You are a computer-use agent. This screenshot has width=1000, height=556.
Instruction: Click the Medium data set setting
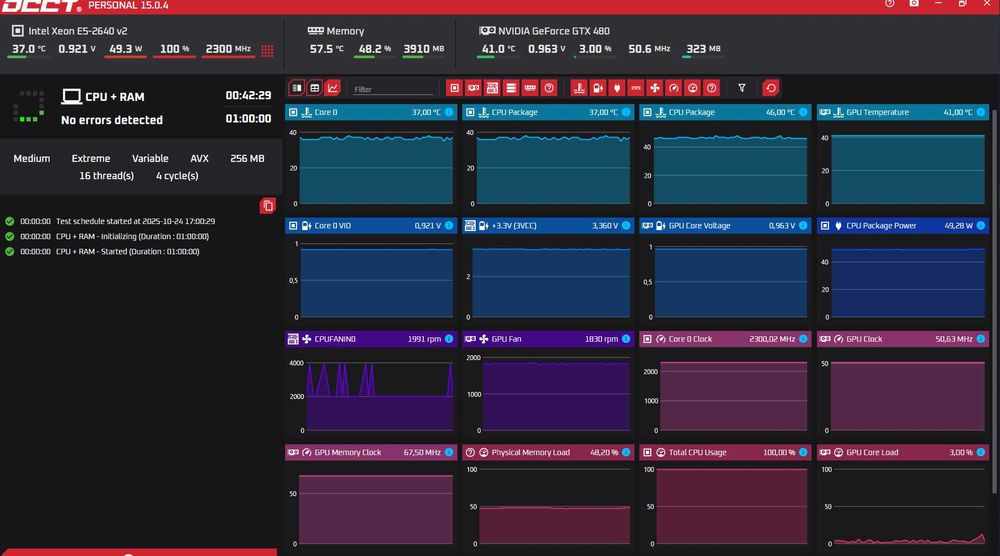pyautogui.click(x=32, y=159)
